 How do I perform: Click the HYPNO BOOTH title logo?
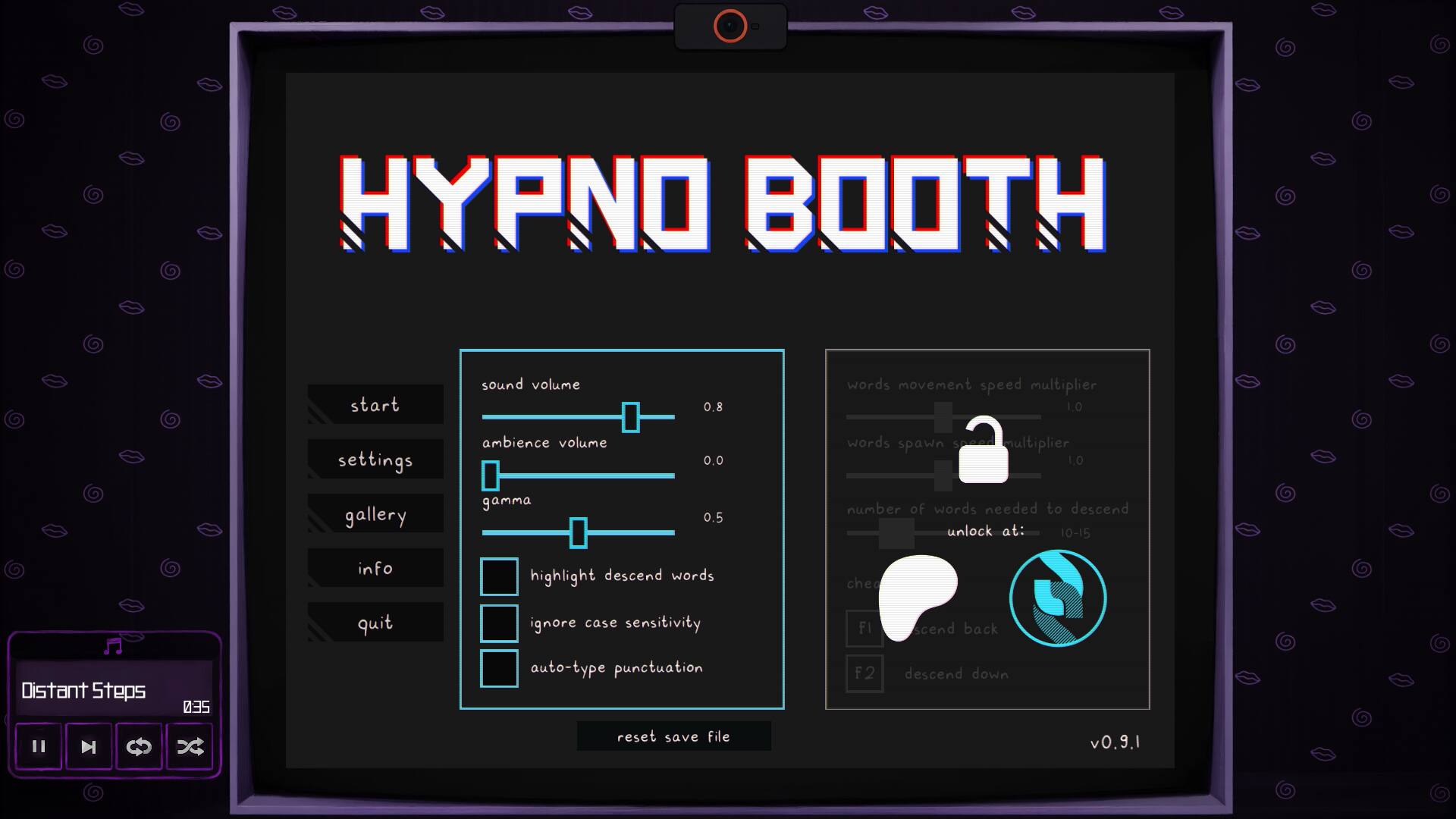pyautogui.click(x=723, y=203)
